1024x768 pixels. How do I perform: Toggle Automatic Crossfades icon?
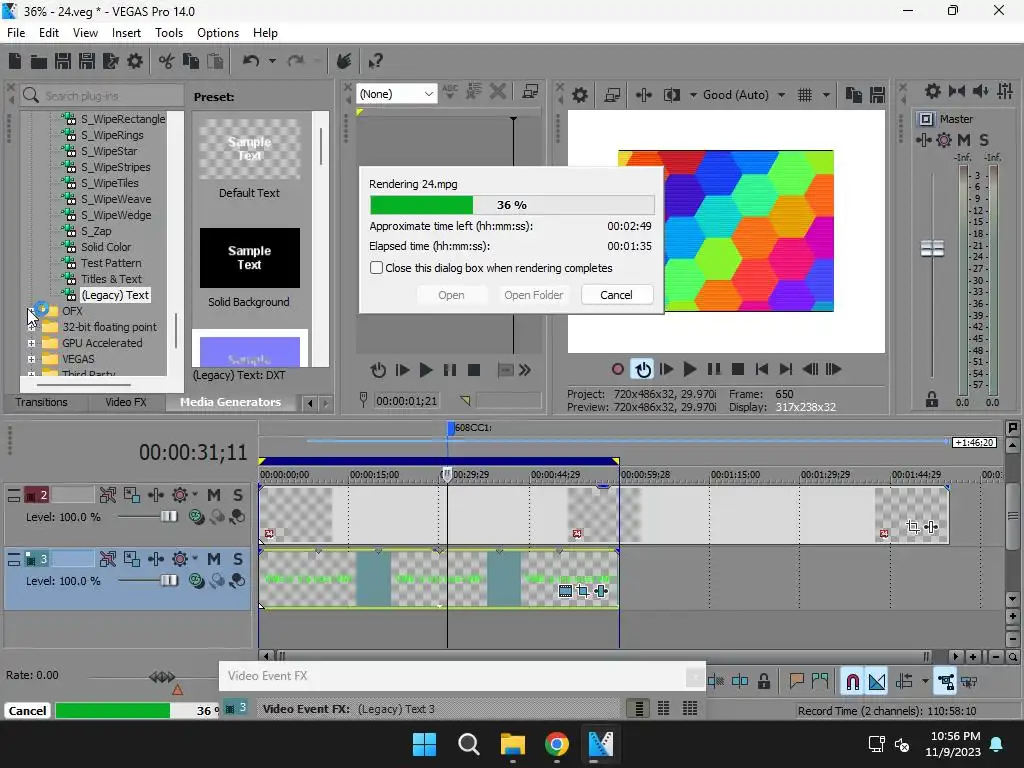click(x=877, y=682)
